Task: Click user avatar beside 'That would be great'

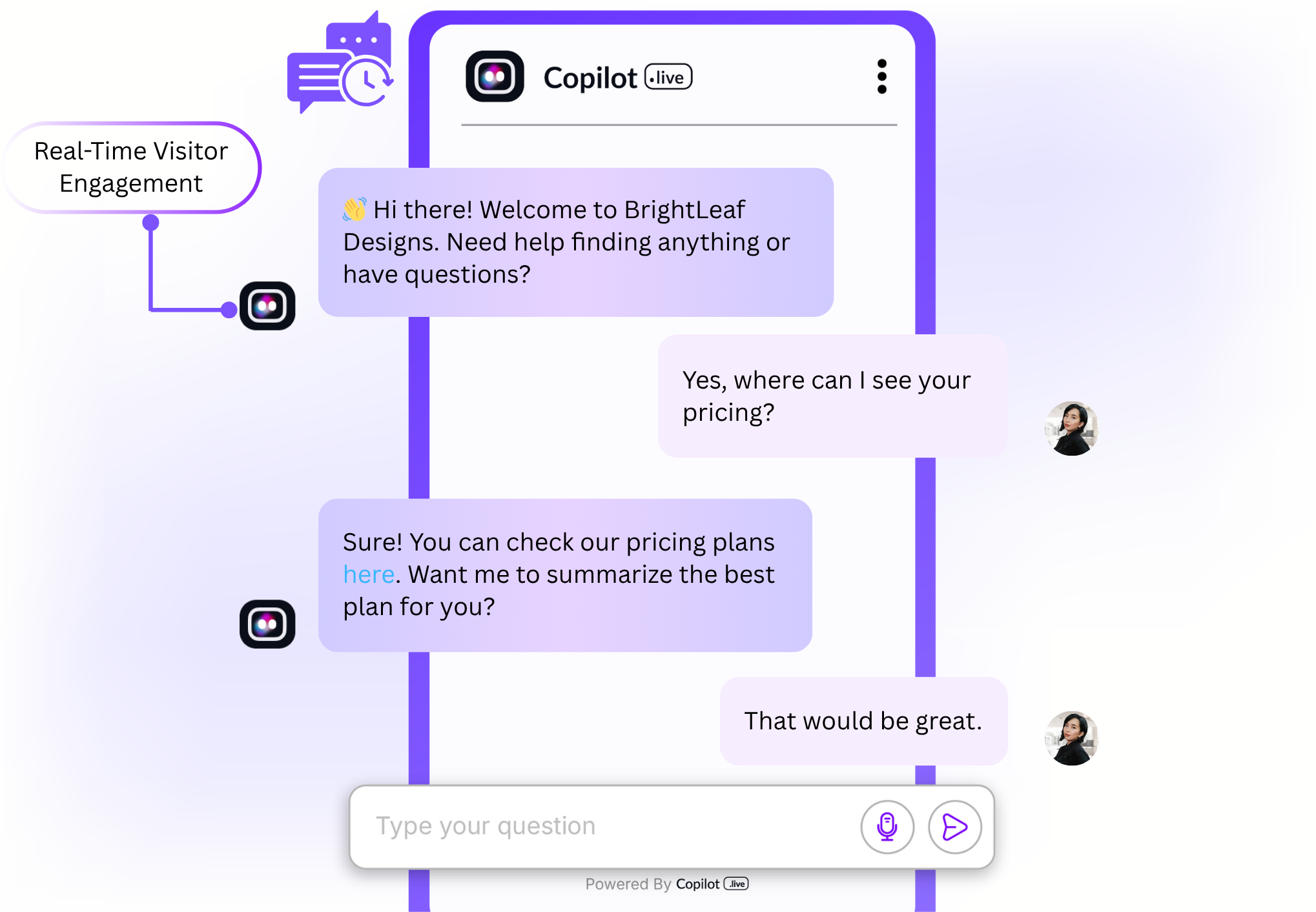Action: 1071,738
